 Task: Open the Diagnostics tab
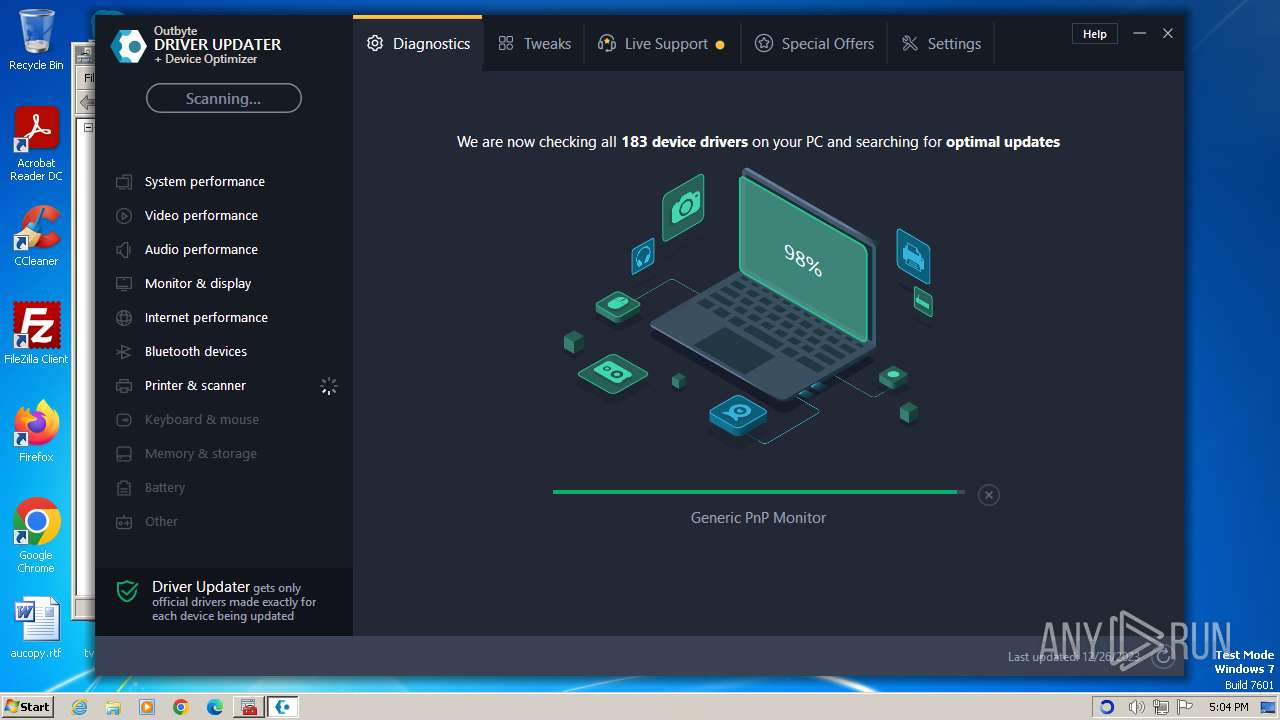click(418, 44)
